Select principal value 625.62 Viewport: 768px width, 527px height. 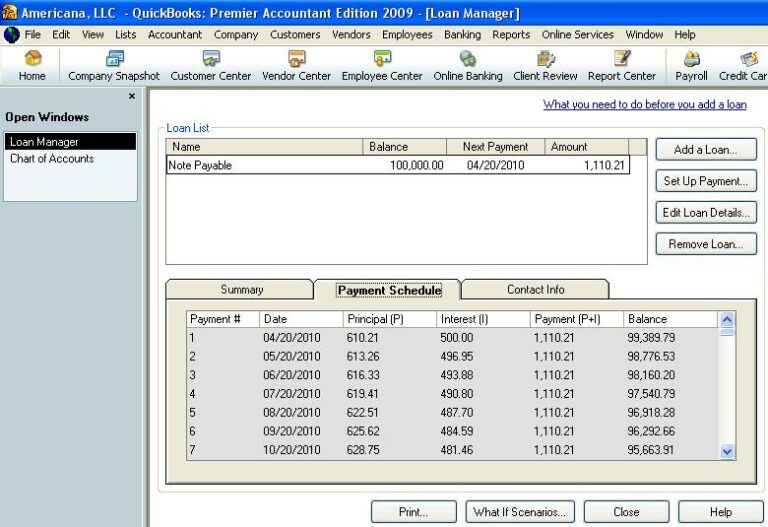(363, 431)
